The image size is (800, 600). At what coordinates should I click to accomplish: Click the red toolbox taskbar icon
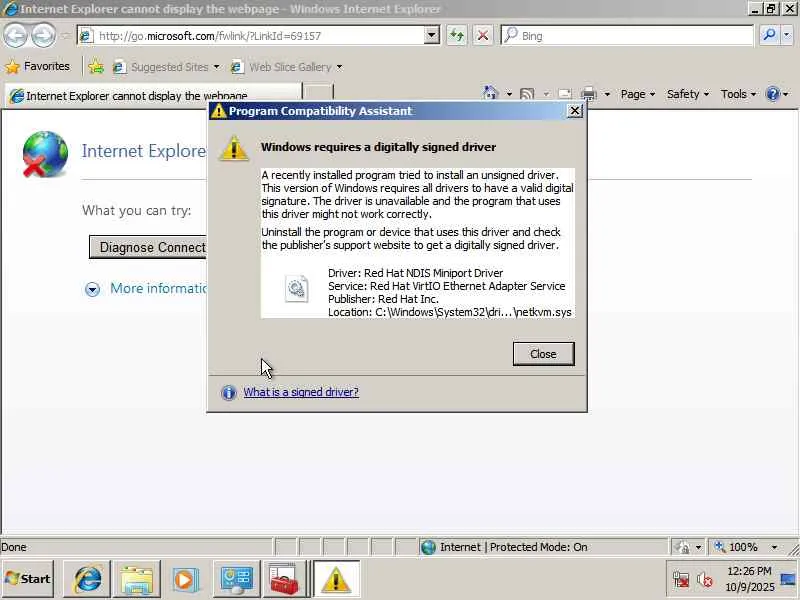(x=284, y=579)
